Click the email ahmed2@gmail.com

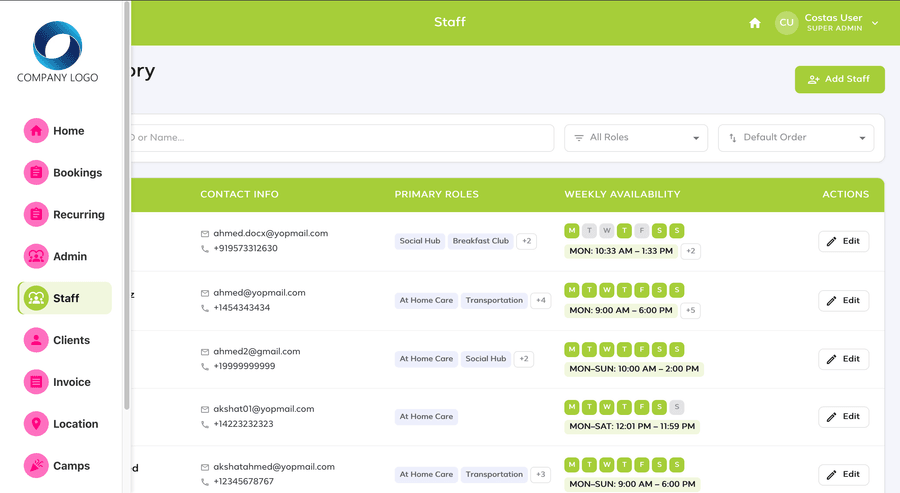257,351
